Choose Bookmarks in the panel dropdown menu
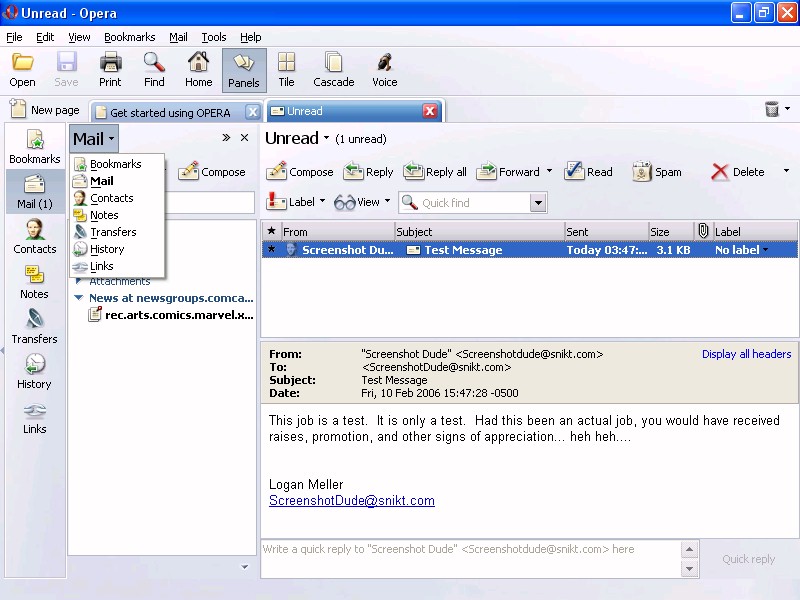The image size is (800, 600). [x=116, y=164]
